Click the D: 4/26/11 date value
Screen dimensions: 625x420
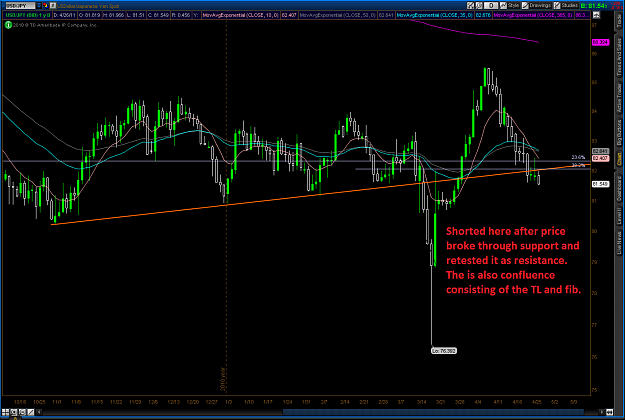coord(65,15)
